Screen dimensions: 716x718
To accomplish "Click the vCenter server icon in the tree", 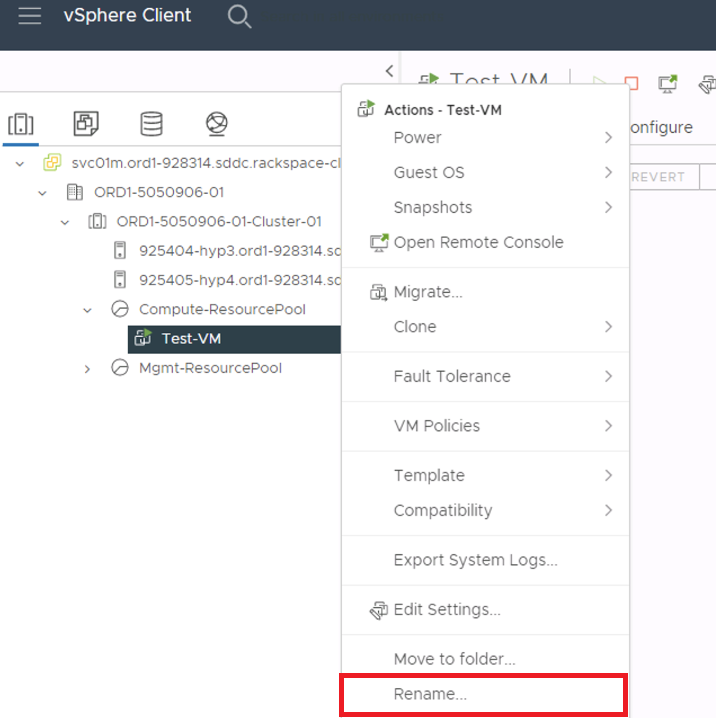I will pos(52,163).
